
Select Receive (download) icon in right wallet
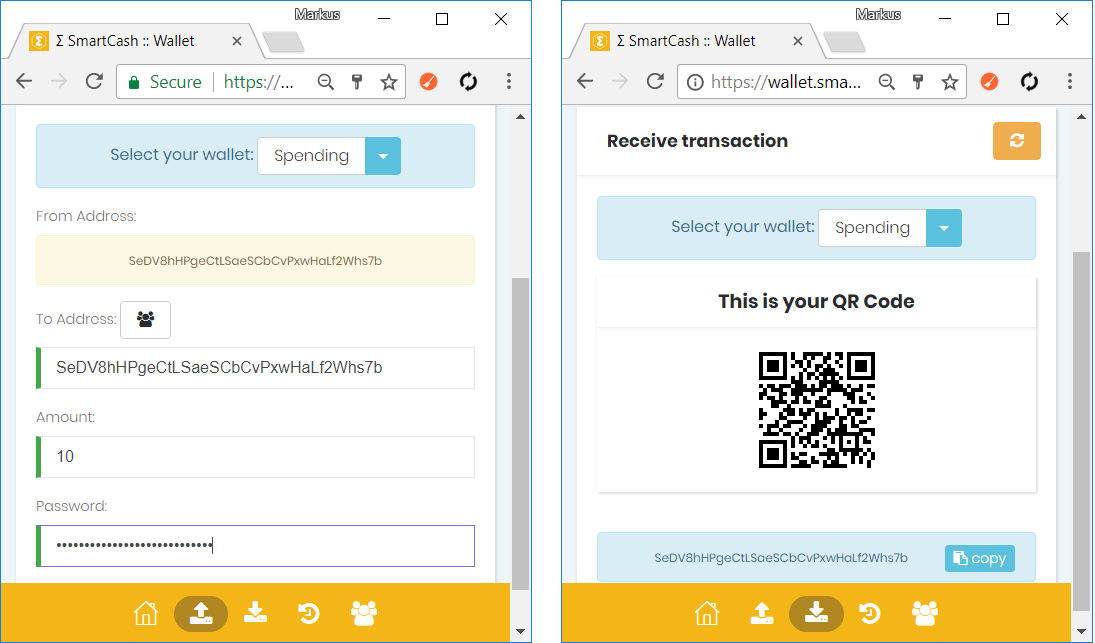pyautogui.click(x=816, y=614)
